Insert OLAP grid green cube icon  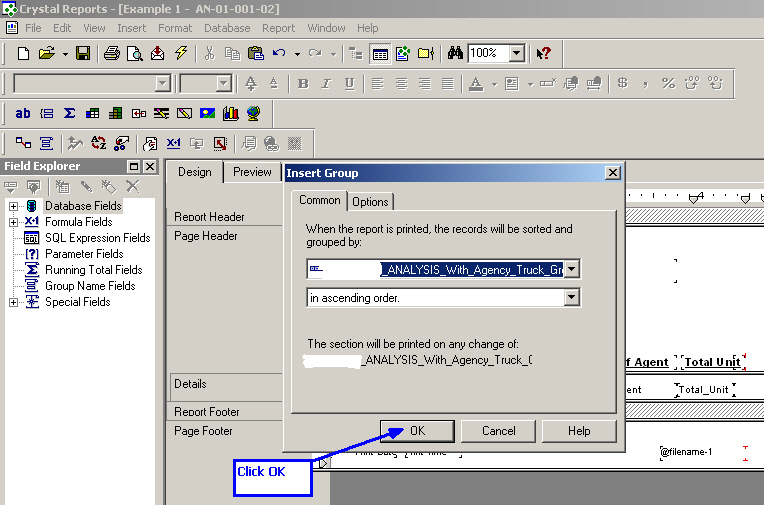point(115,114)
